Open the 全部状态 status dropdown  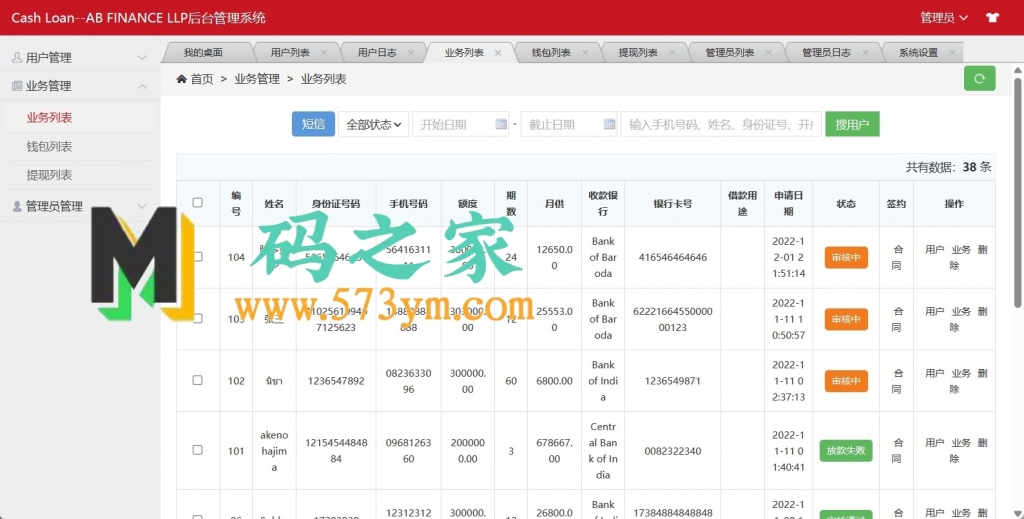[x=374, y=124]
